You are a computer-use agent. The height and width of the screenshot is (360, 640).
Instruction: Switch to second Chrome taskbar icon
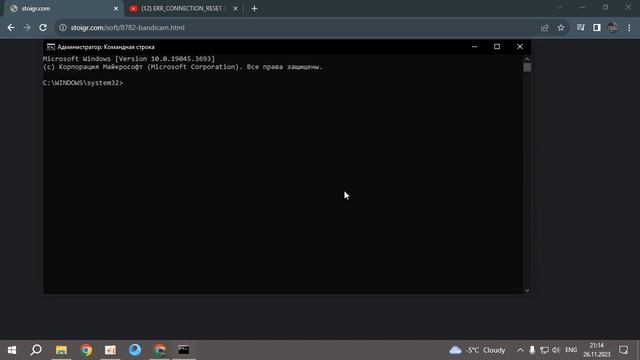[x=160, y=350]
